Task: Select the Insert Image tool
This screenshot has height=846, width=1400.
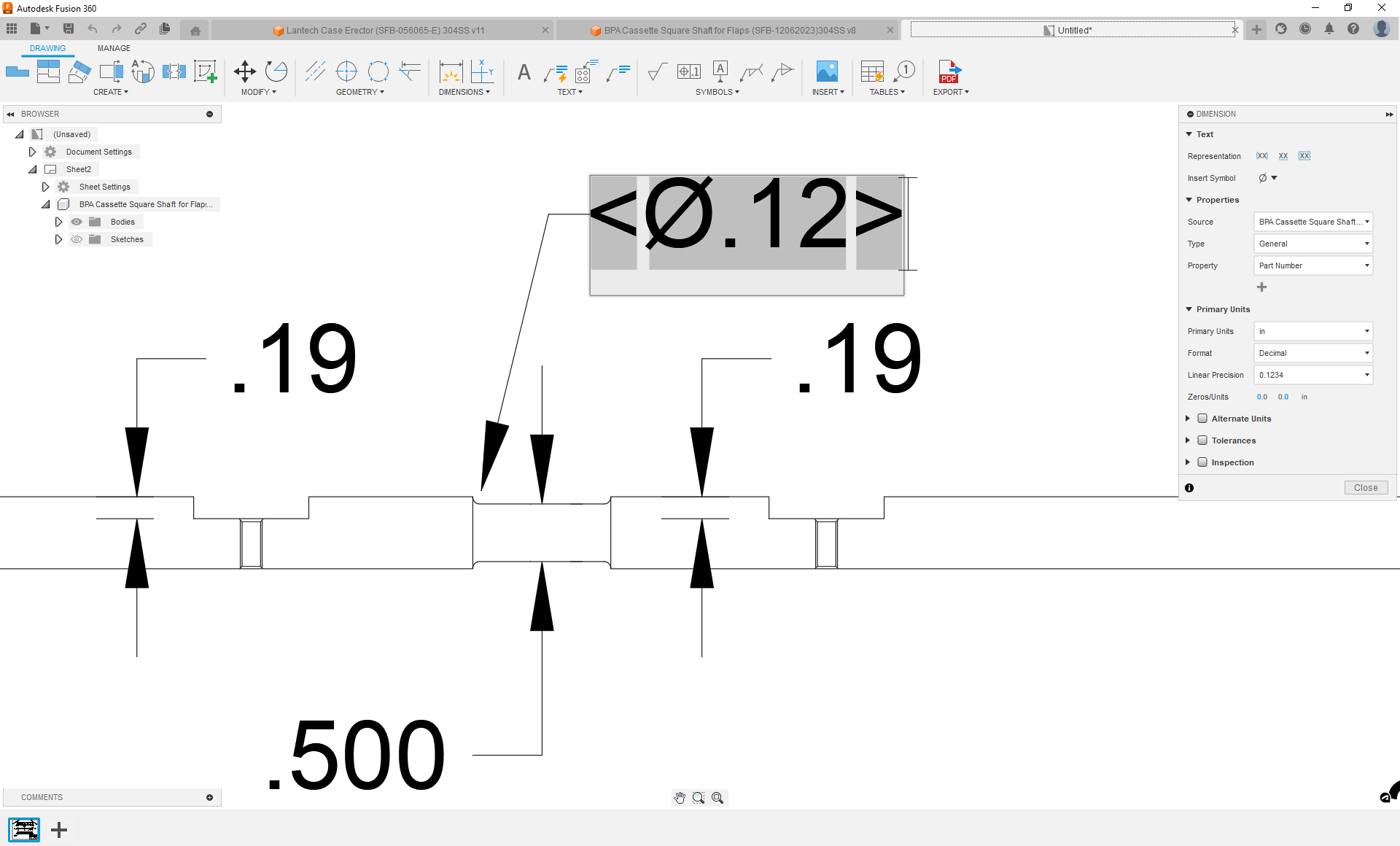Action: [x=826, y=71]
